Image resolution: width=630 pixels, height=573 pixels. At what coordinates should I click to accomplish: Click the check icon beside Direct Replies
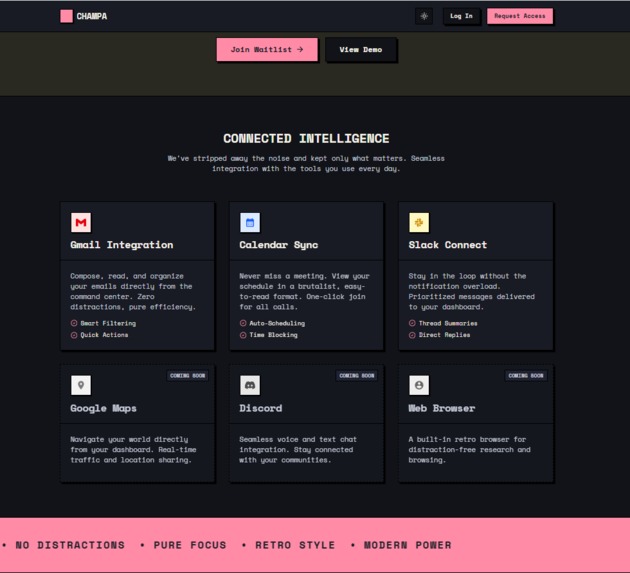(x=412, y=335)
